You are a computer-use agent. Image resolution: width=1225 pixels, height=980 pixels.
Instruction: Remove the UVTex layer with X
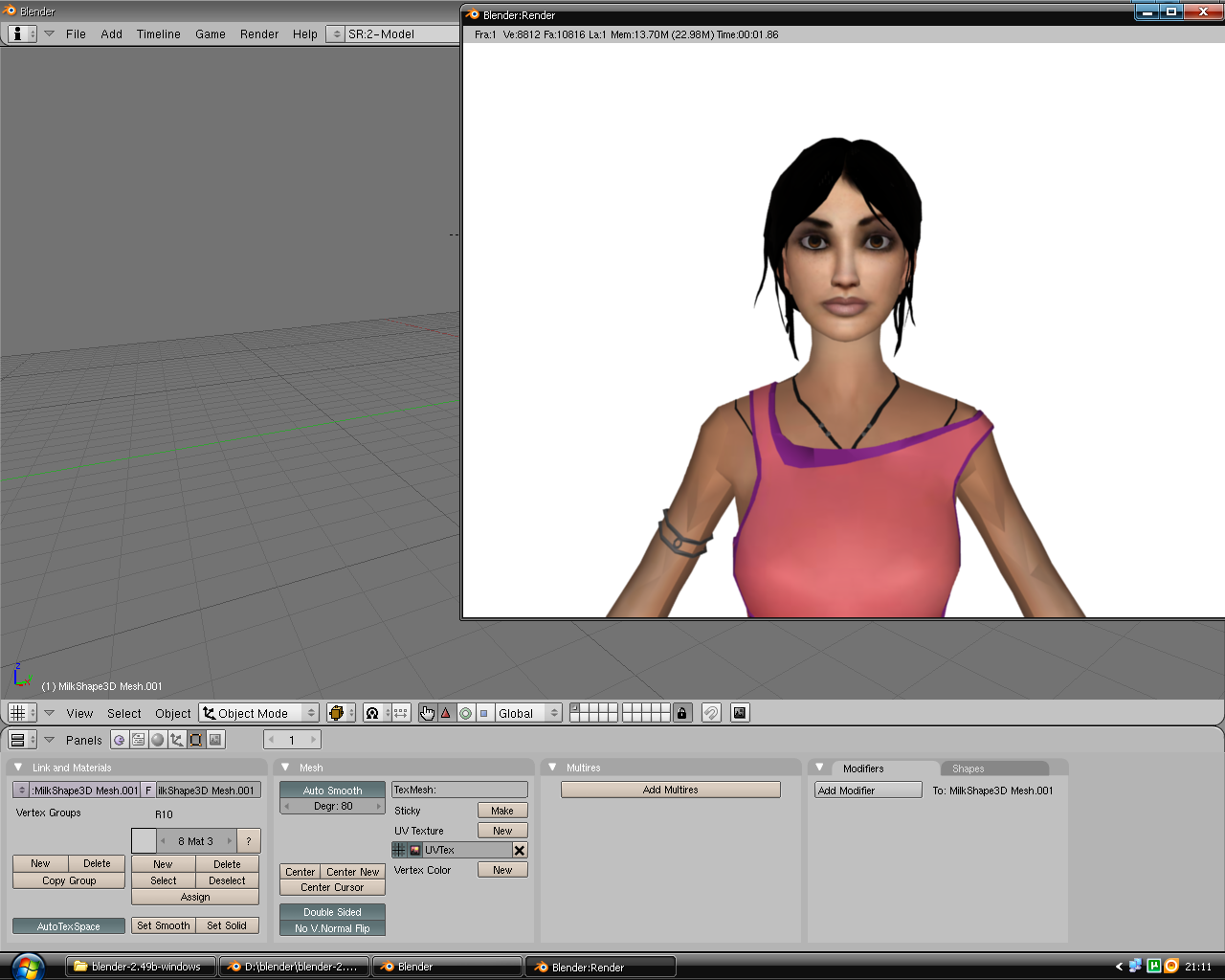click(520, 850)
